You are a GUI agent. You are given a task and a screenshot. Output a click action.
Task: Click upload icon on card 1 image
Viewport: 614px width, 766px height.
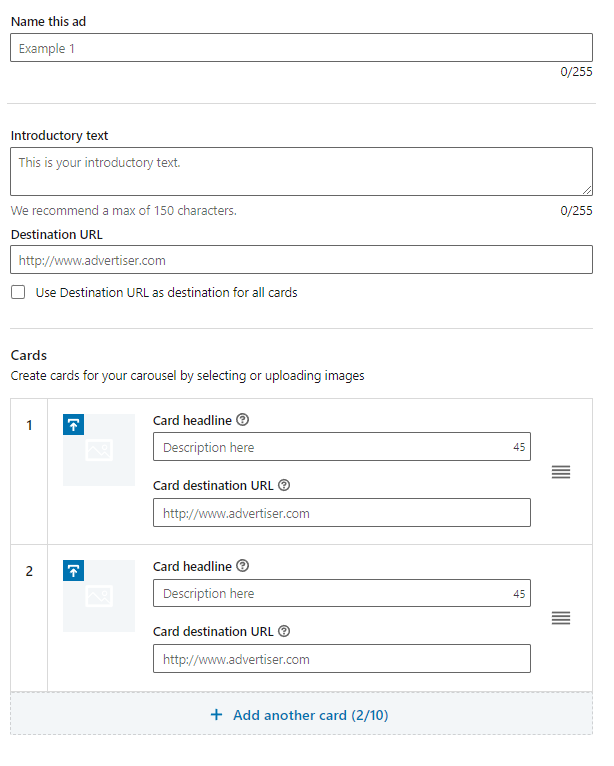point(74,425)
